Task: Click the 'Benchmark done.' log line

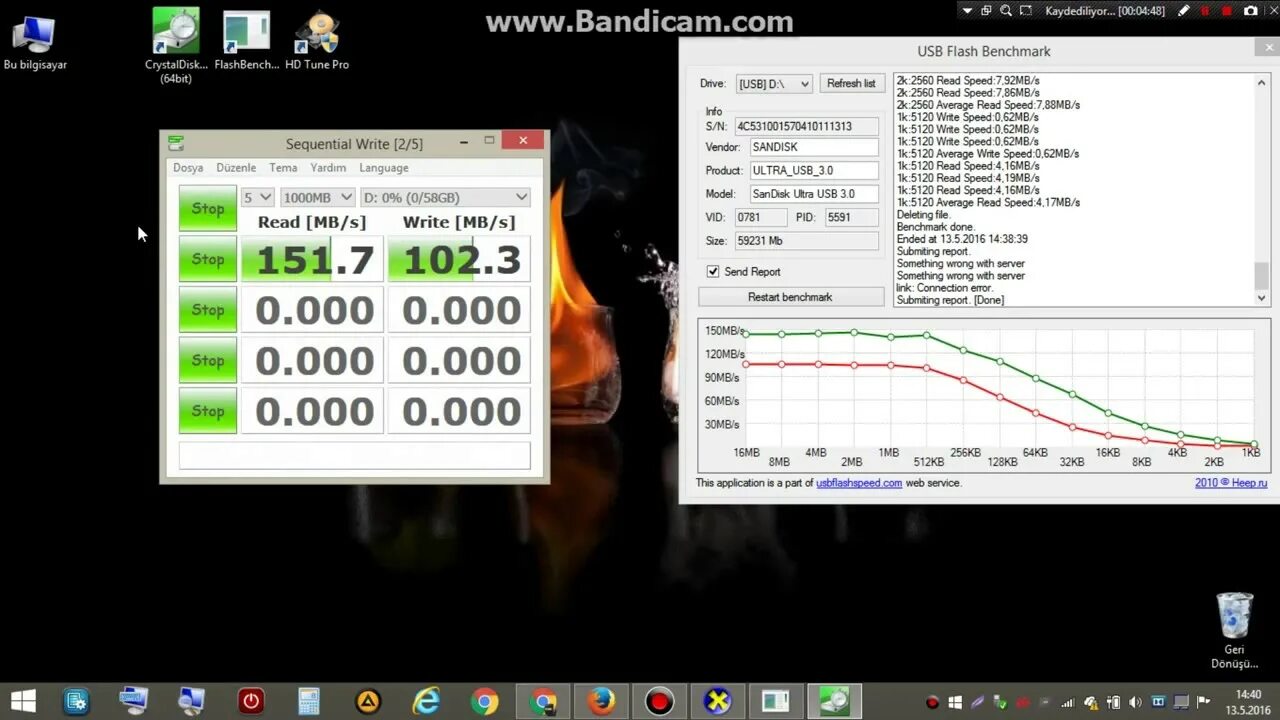Action: [x=938, y=227]
